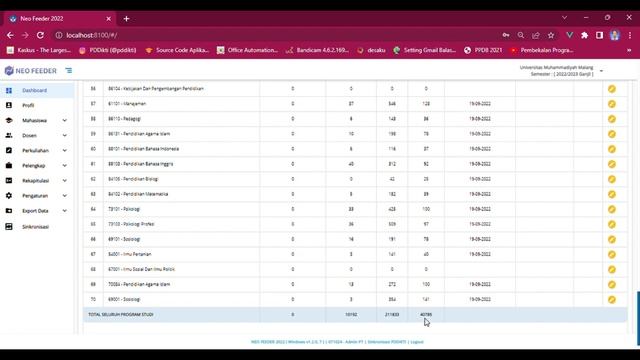
Task: Expand the Dosen sidebar menu
Action: [x=37, y=136]
